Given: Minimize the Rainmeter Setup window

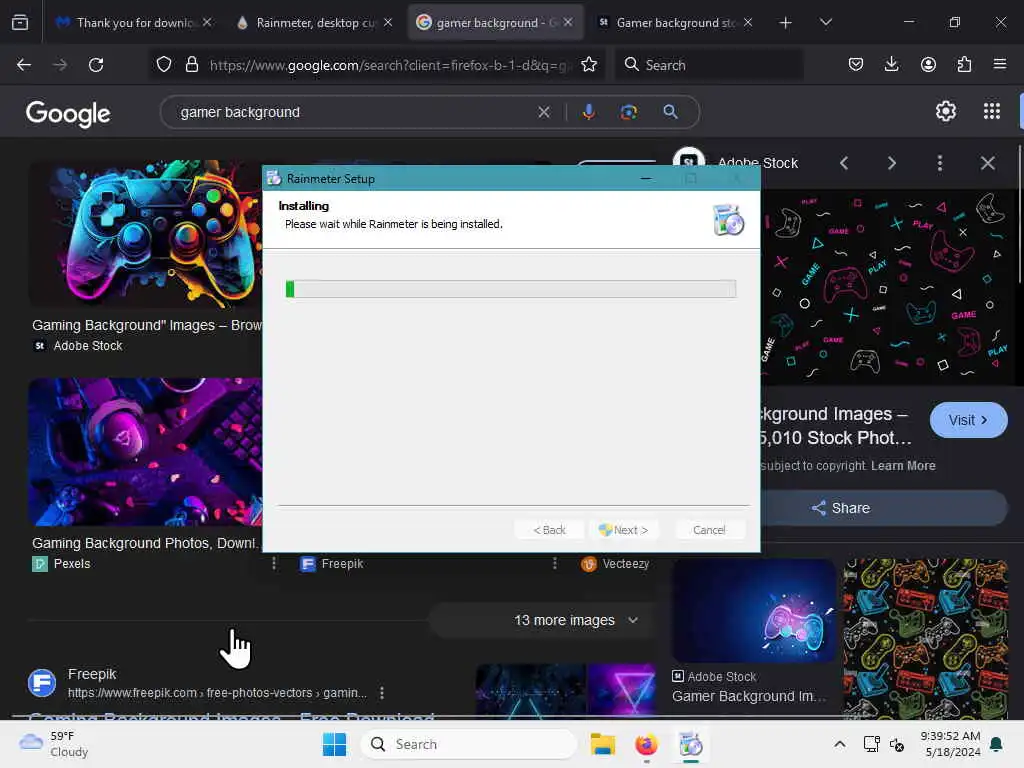Looking at the screenshot, I should pos(646,178).
